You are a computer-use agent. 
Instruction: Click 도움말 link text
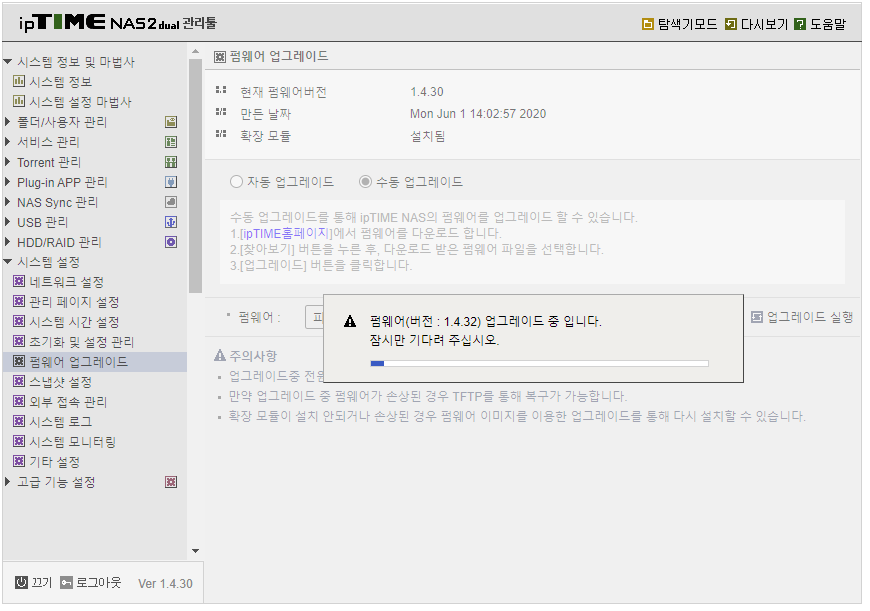(828, 24)
